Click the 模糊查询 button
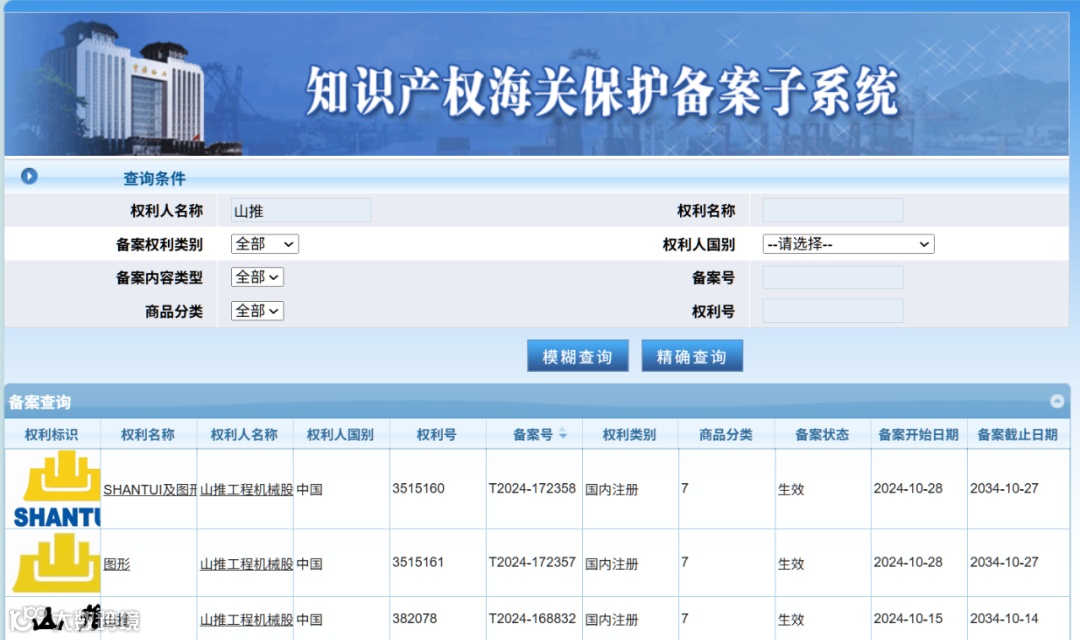Screen dimensions: 1080x640 577,356
